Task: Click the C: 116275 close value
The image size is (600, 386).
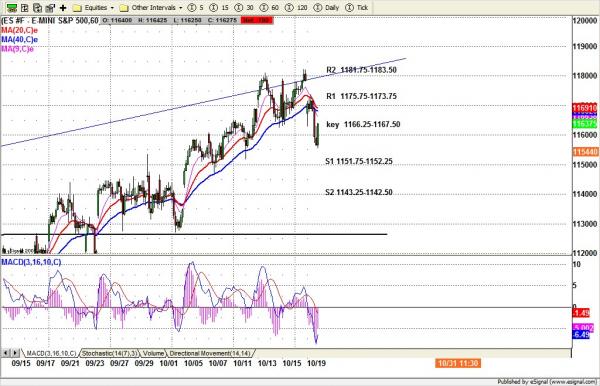Action: point(223,20)
